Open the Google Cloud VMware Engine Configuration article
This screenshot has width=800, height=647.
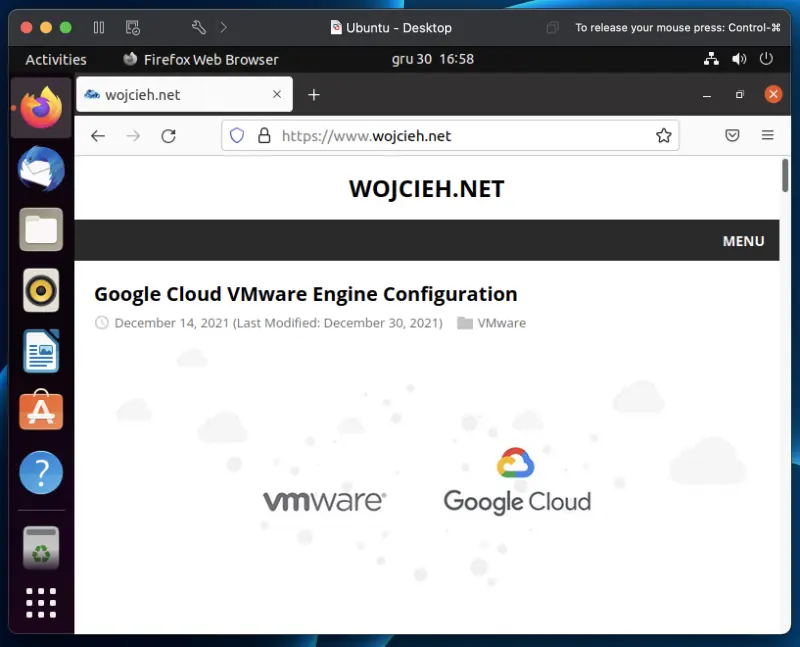pyautogui.click(x=306, y=294)
